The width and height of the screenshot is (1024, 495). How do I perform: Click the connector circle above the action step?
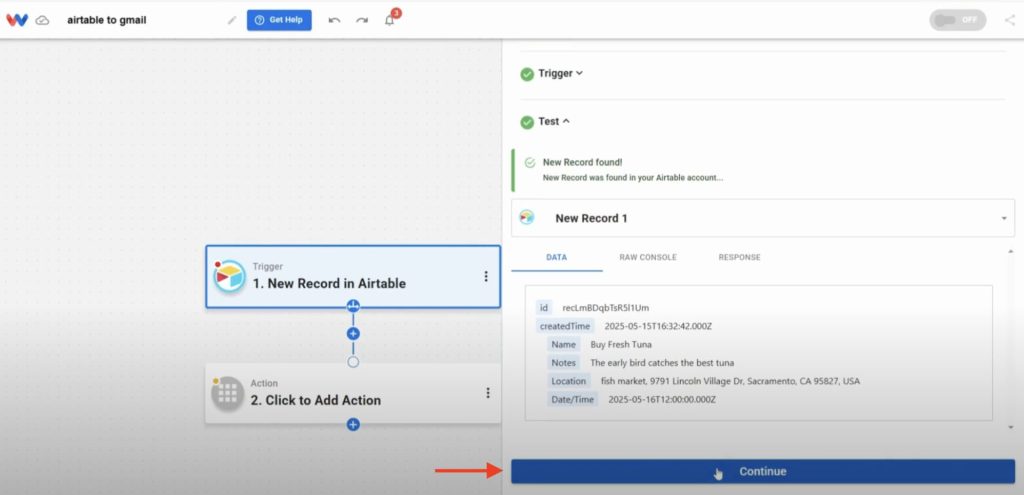click(x=353, y=362)
